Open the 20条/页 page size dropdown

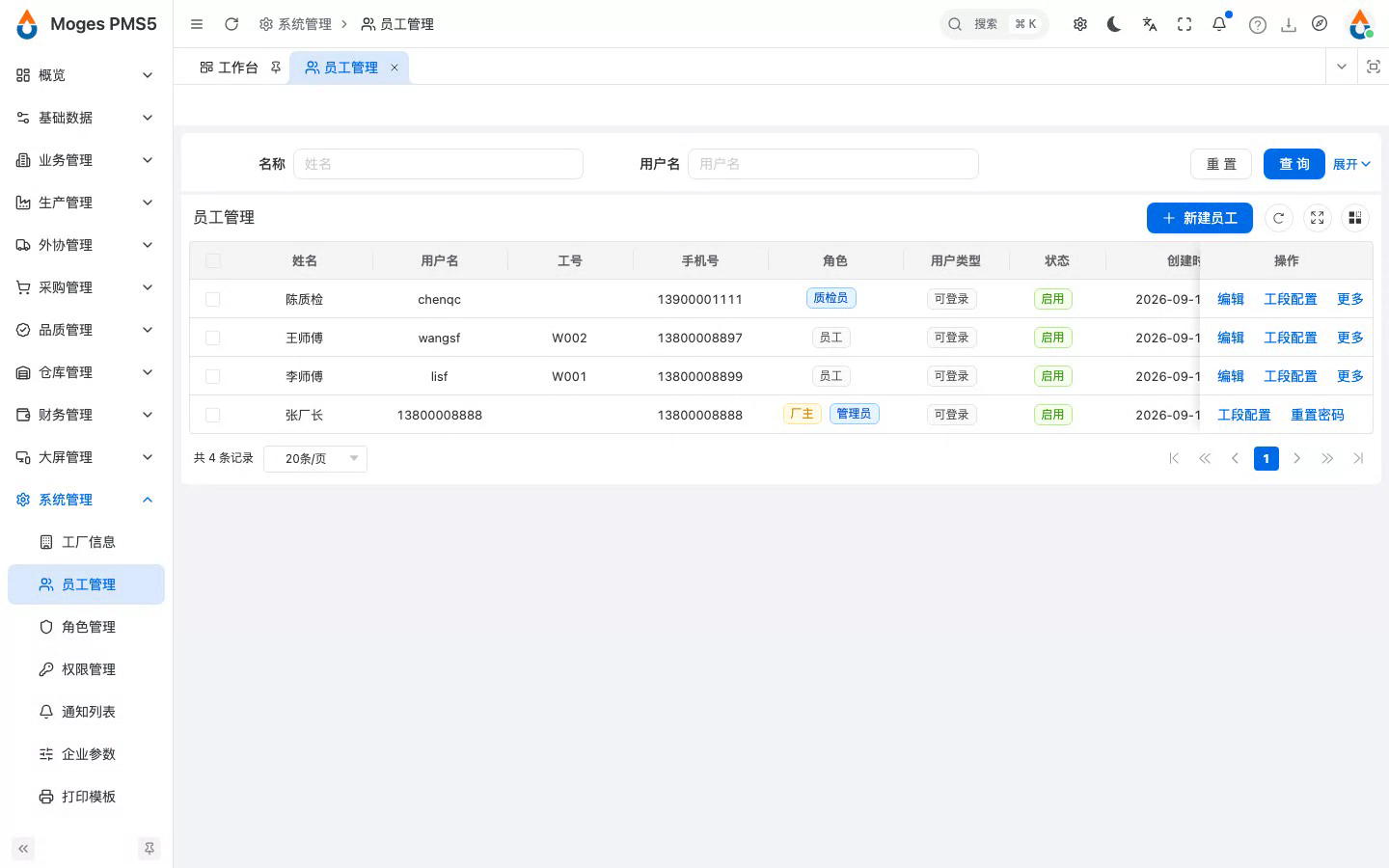tap(315, 458)
